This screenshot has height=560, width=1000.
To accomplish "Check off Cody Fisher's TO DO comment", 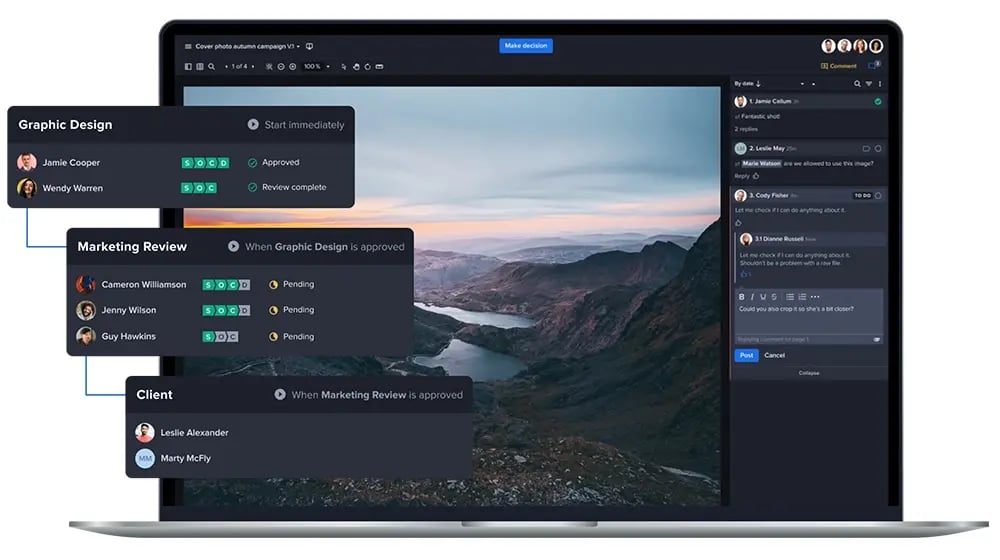I will tap(878, 196).
